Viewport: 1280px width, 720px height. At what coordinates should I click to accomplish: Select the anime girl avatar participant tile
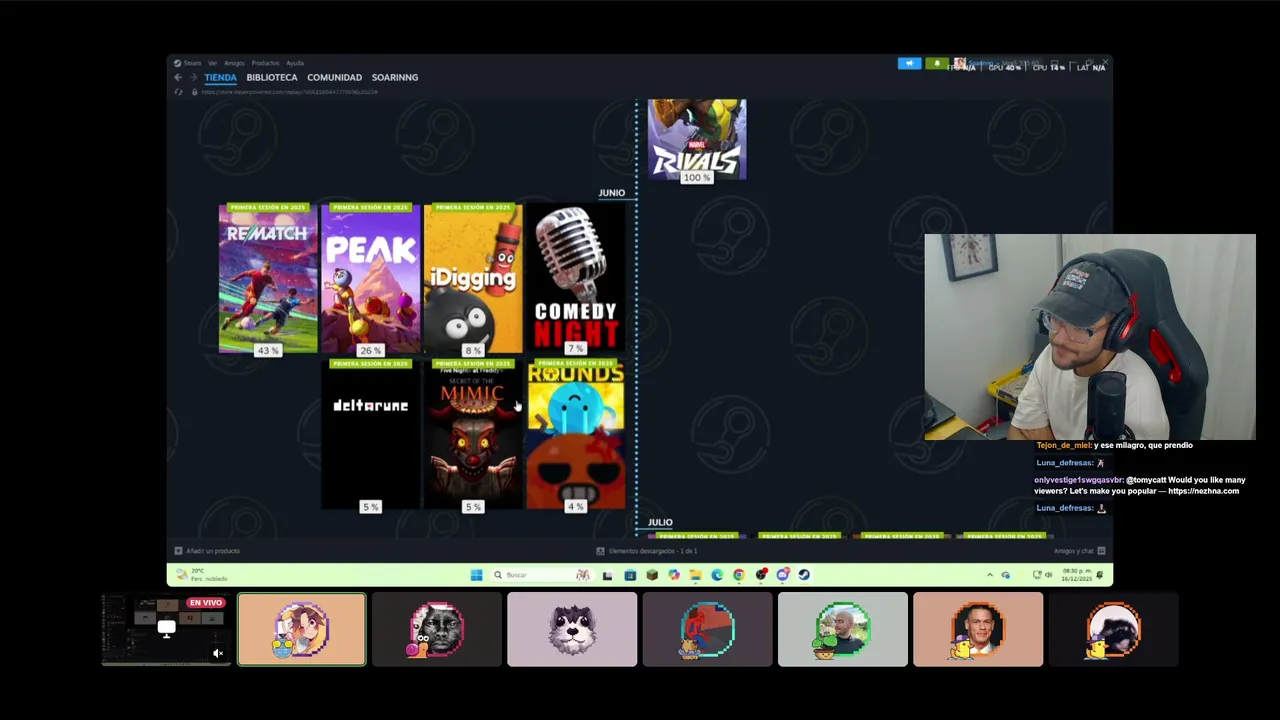pyautogui.click(x=302, y=629)
